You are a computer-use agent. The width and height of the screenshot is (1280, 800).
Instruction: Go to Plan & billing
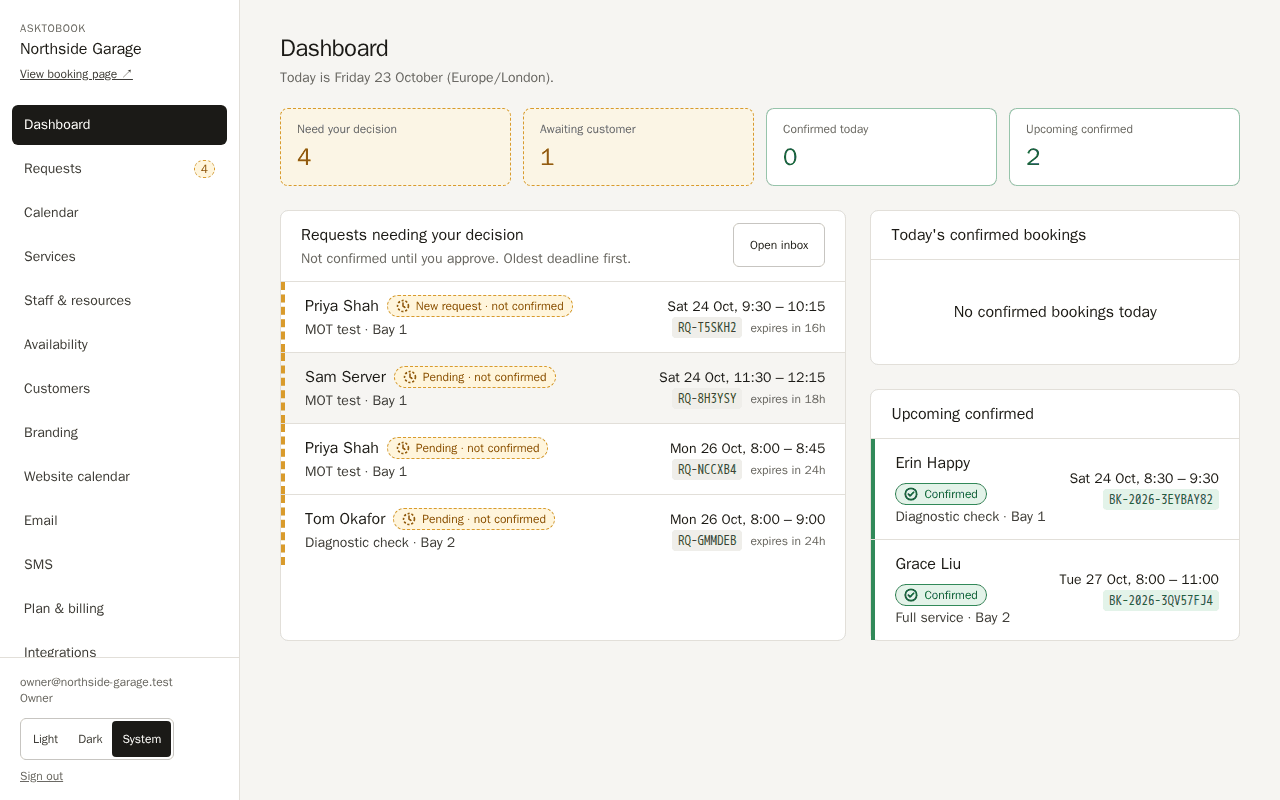119,609
